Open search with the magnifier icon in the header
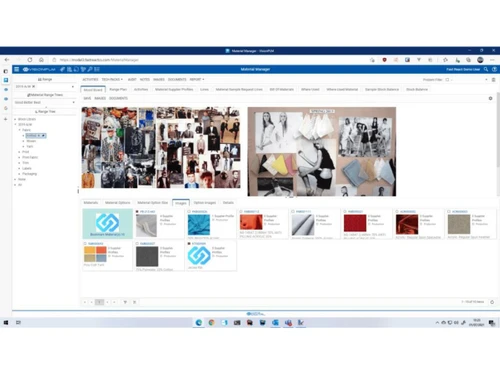Screen dimensions: 500x375 (486, 69)
